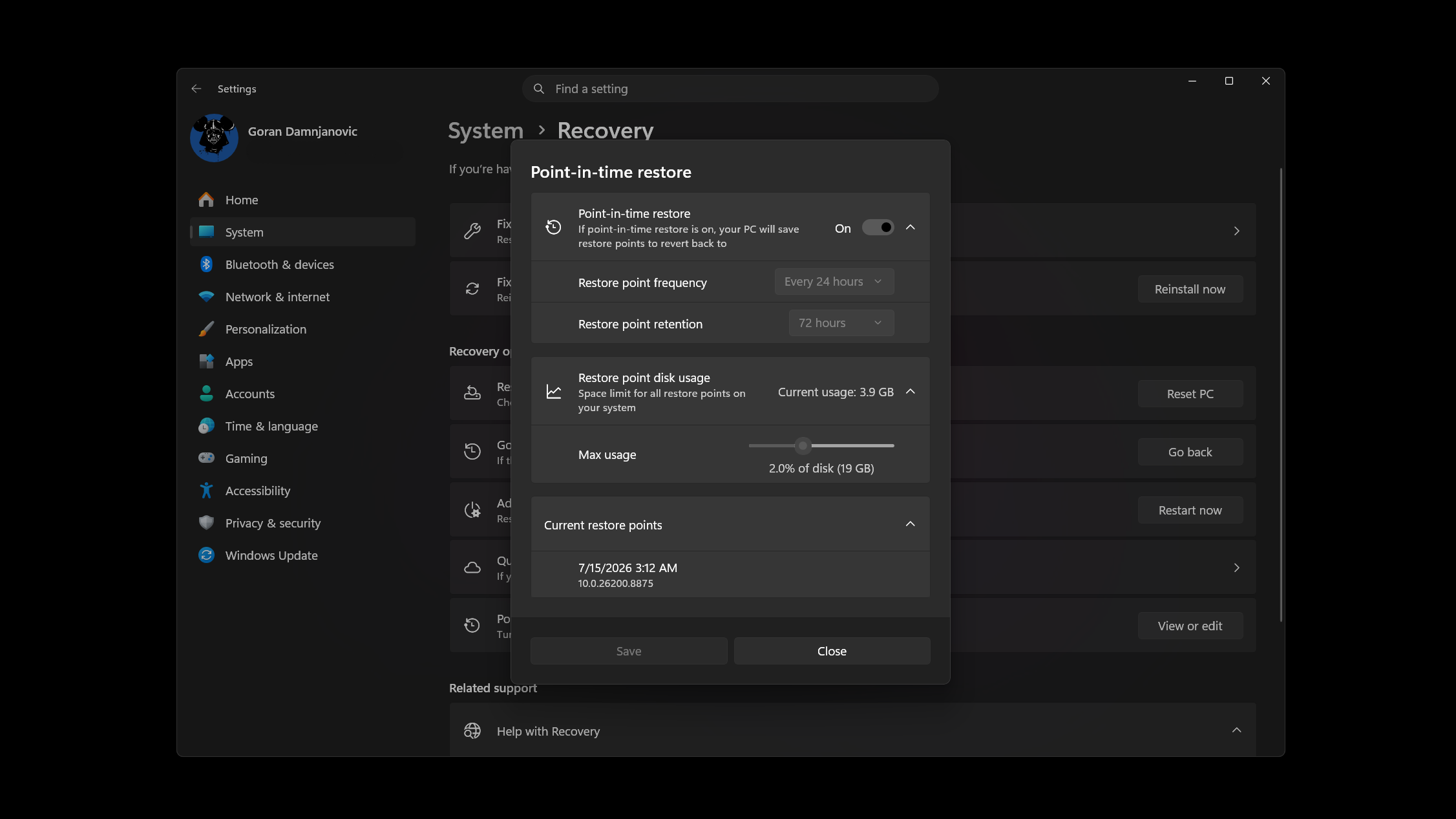Click the reinstall refresh arrows icon

tap(472, 289)
